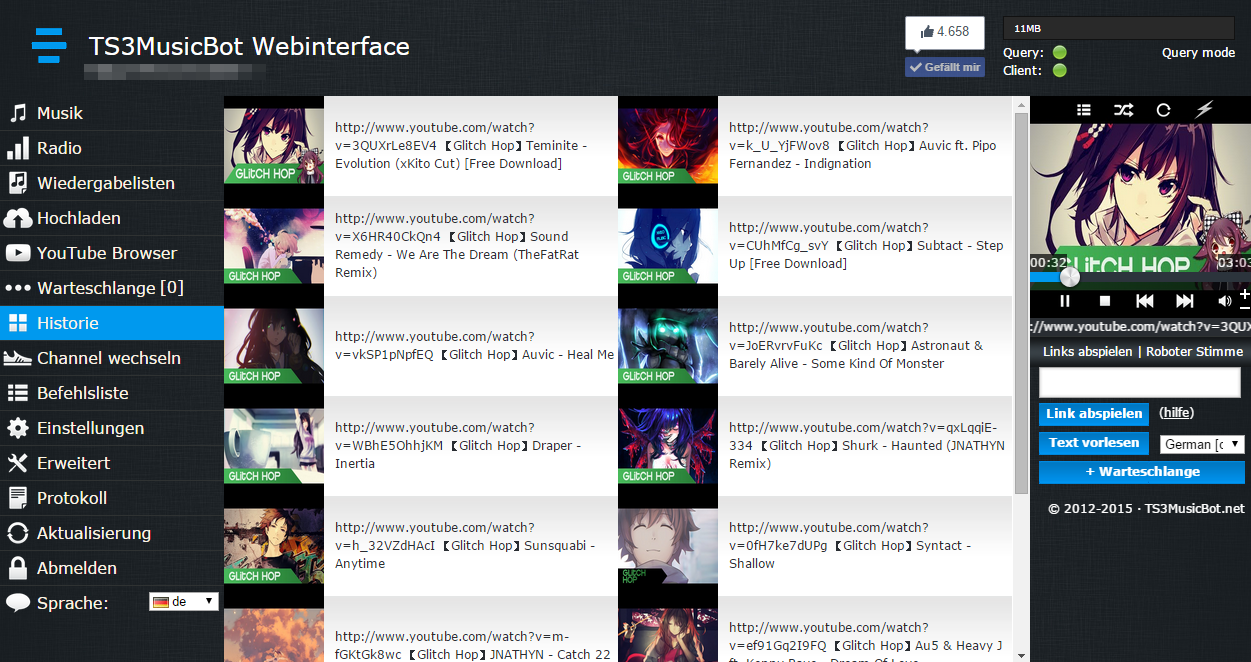
Task: Click the lightning bolt icon above the player
Action: (x=1204, y=110)
